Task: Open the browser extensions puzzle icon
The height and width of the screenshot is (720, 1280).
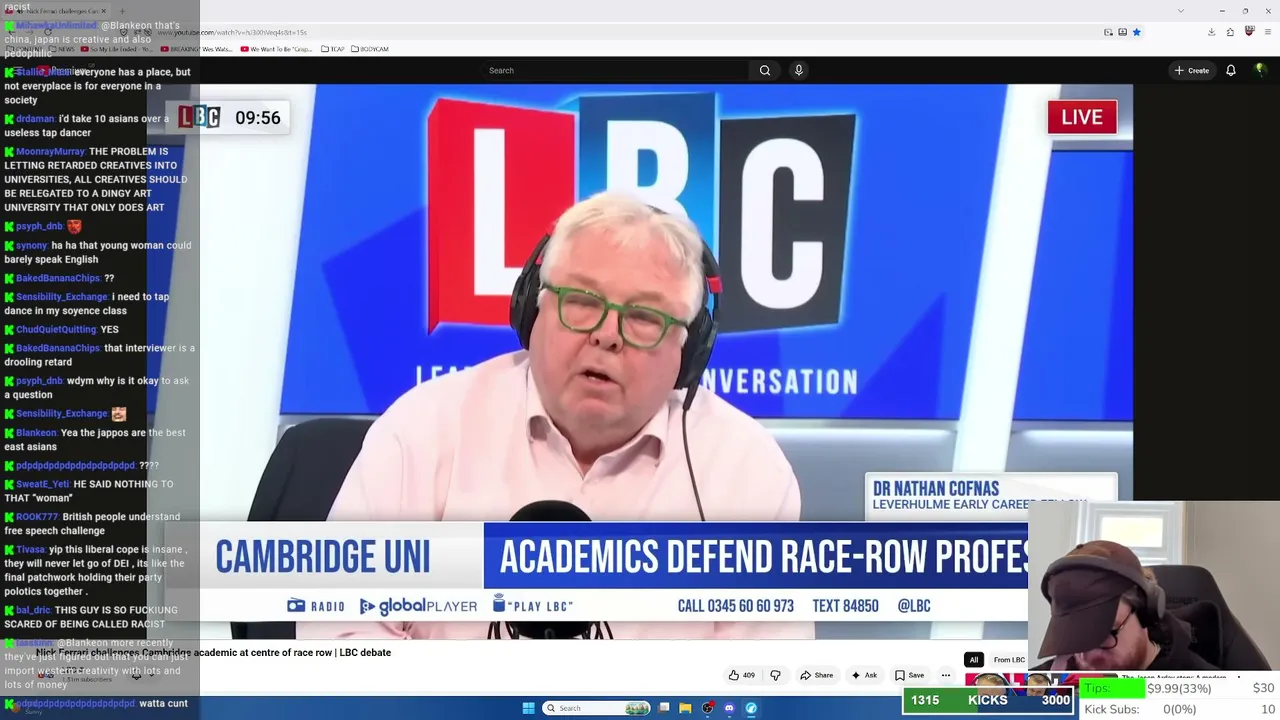Action: [1230, 32]
